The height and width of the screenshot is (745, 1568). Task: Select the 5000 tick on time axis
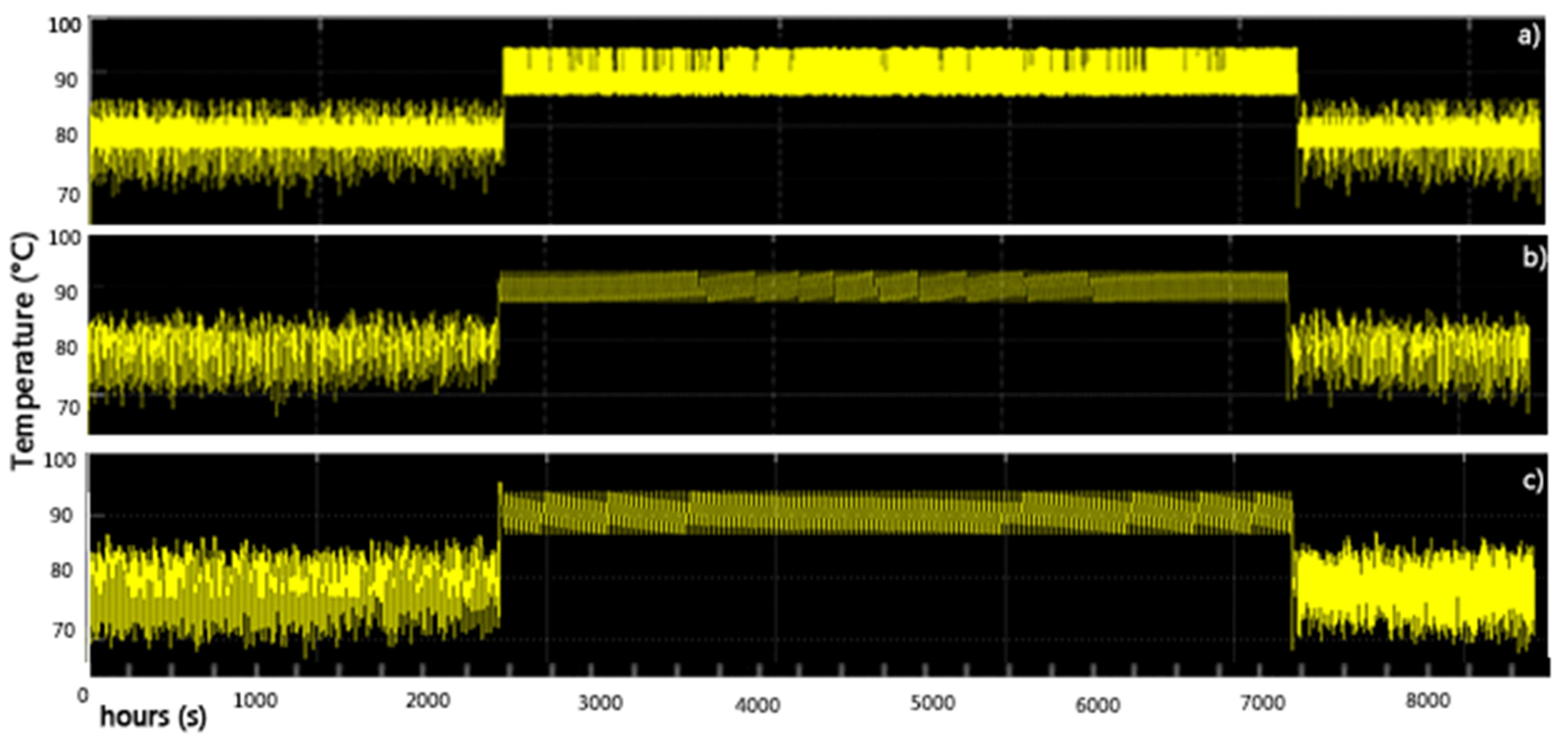[x=932, y=703]
